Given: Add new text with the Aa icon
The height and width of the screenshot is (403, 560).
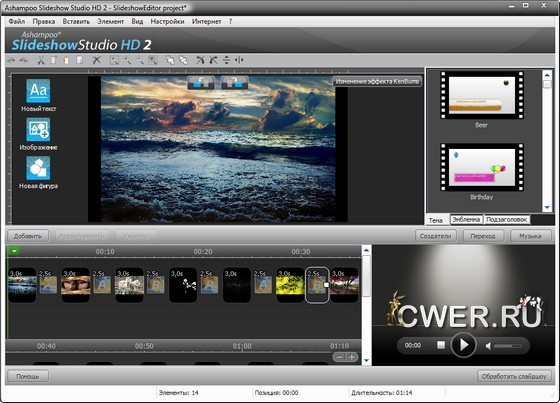Looking at the screenshot, I should point(38,91).
